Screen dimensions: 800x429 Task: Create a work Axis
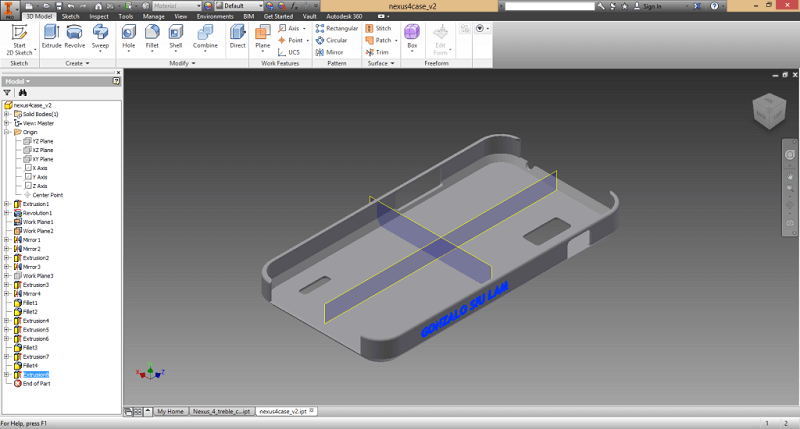[291, 28]
